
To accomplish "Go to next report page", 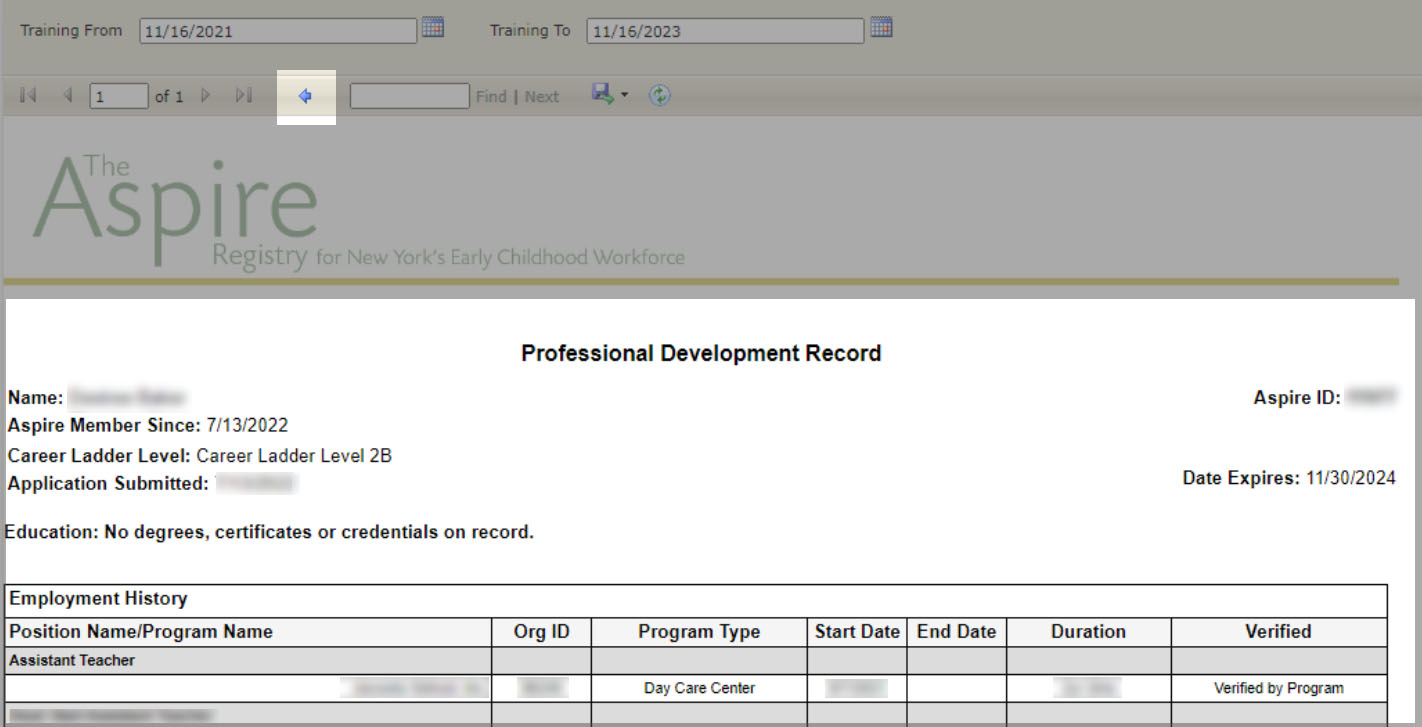I will coord(206,96).
